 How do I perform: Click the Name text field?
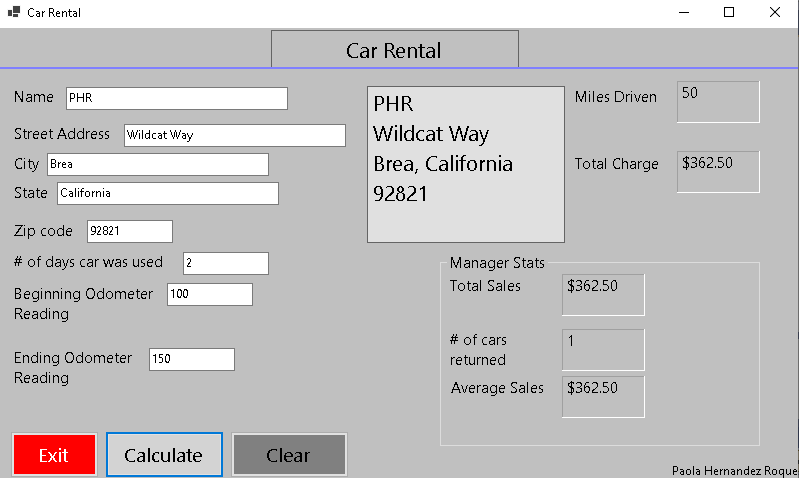point(177,98)
